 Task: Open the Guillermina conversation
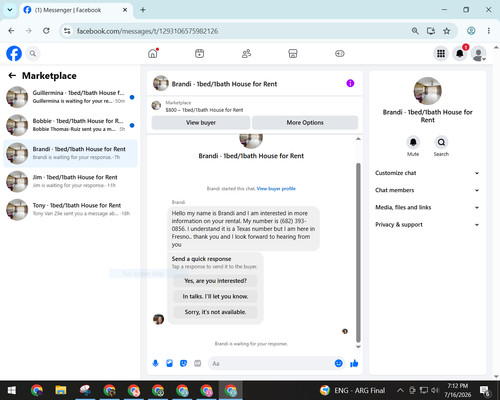click(x=70, y=97)
